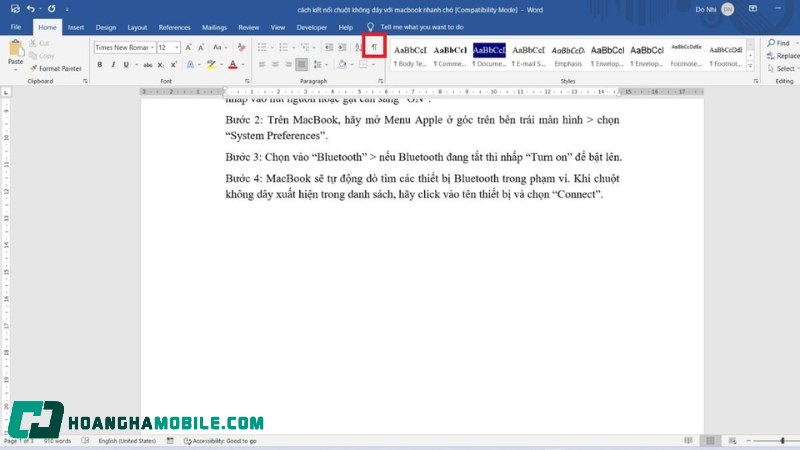Image resolution: width=800 pixels, height=450 pixels.
Task: Click the Undo icon in title bar
Action: coord(30,9)
